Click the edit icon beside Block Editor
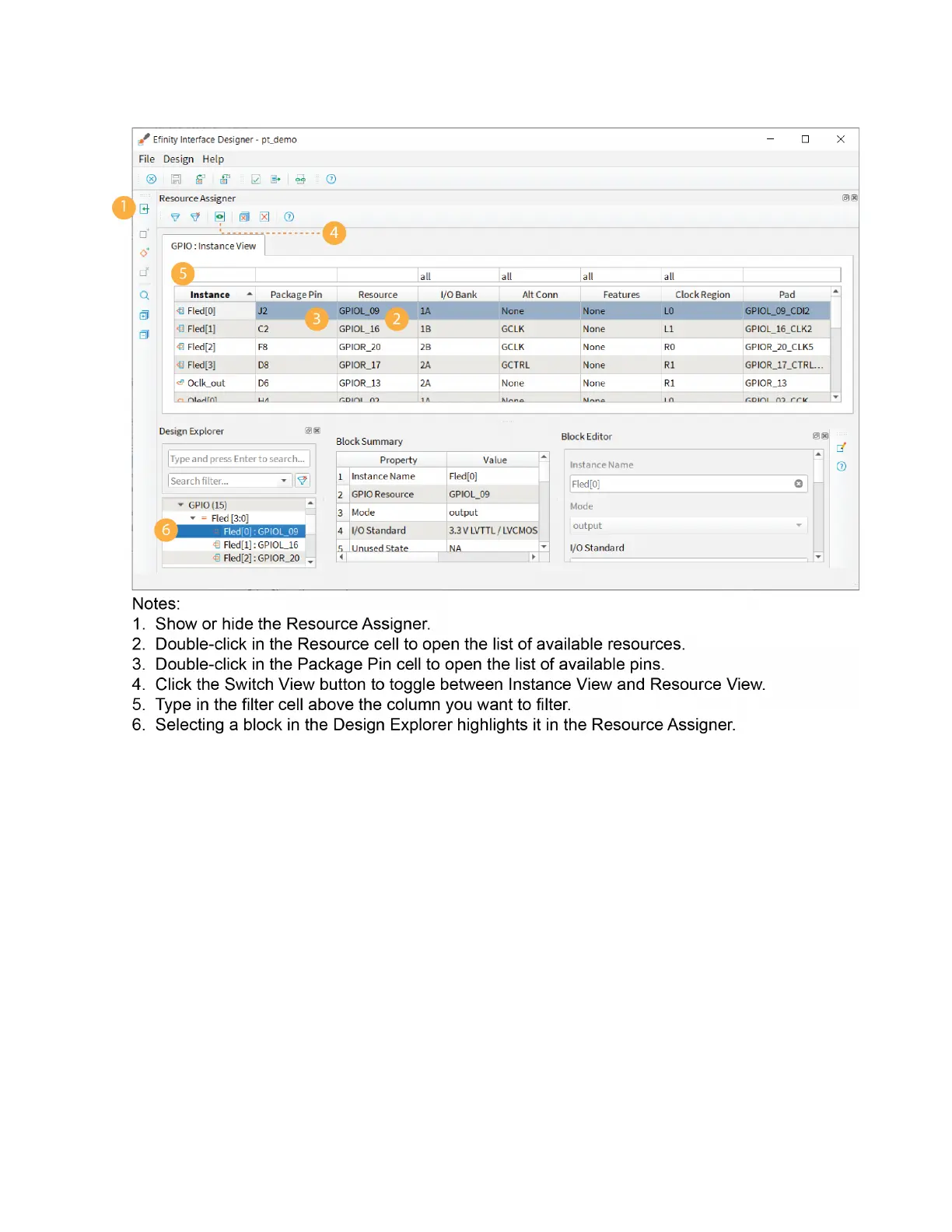 pyautogui.click(x=841, y=447)
